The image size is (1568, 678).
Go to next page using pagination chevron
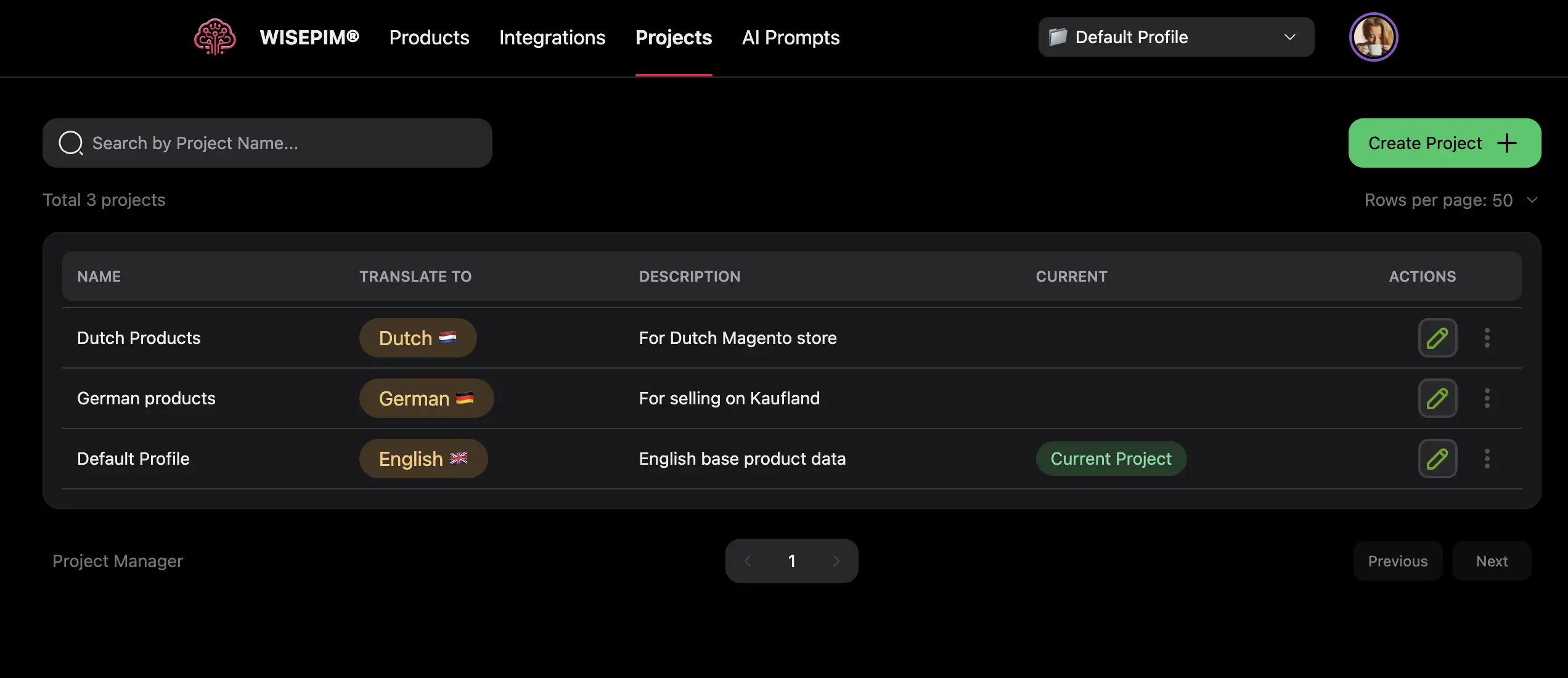(836, 561)
